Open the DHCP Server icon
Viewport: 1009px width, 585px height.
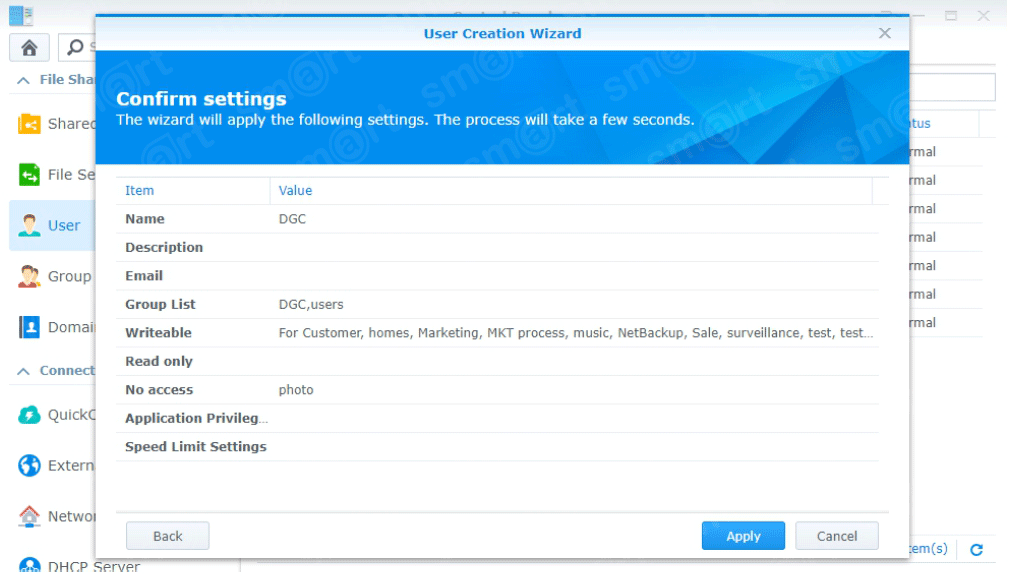(x=29, y=565)
